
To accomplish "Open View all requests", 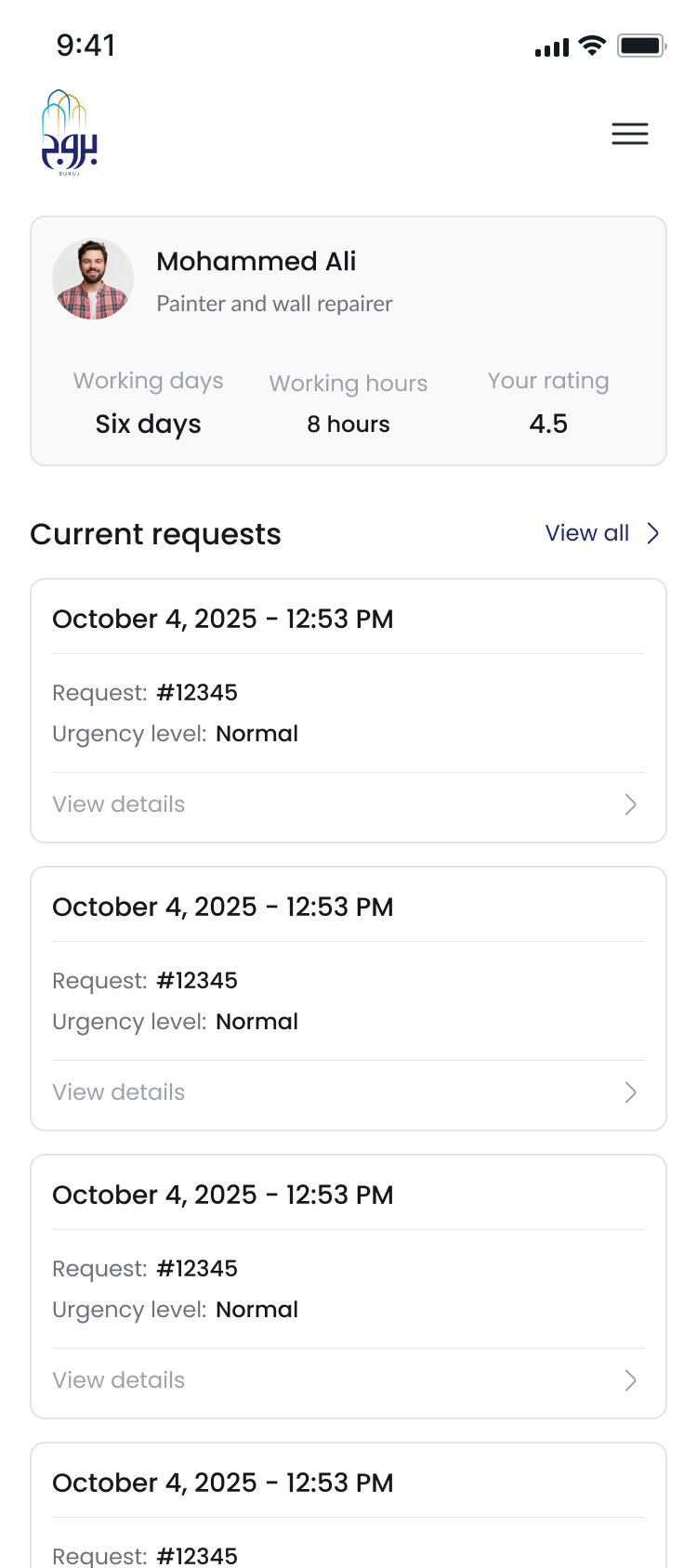I will 586,533.
